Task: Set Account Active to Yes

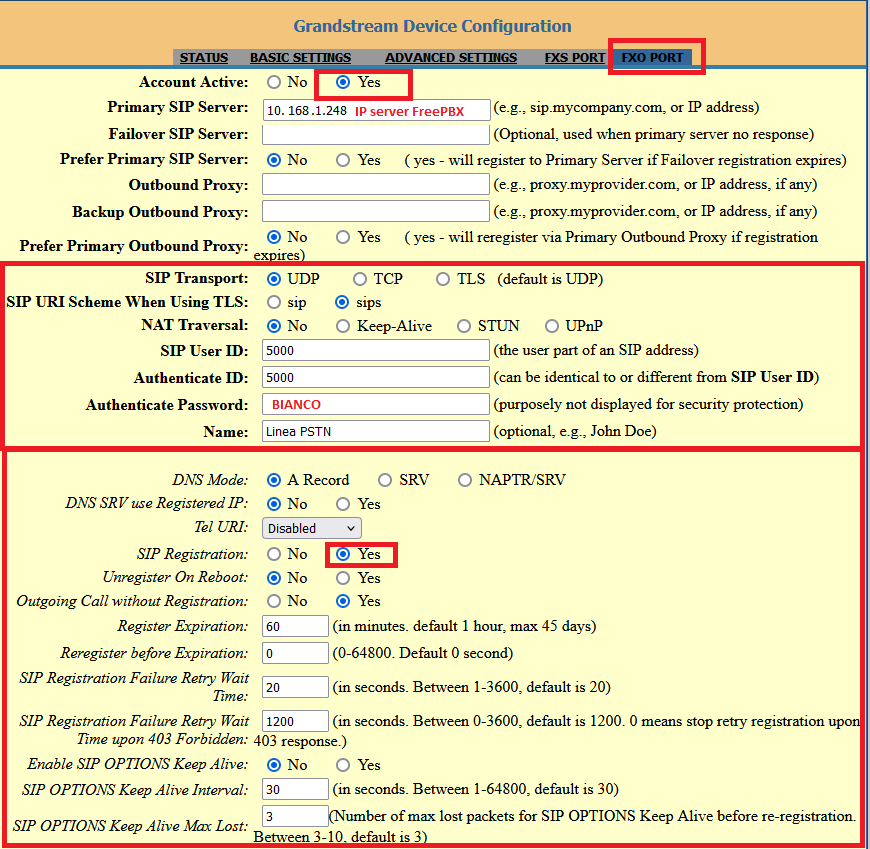Action: coord(343,82)
